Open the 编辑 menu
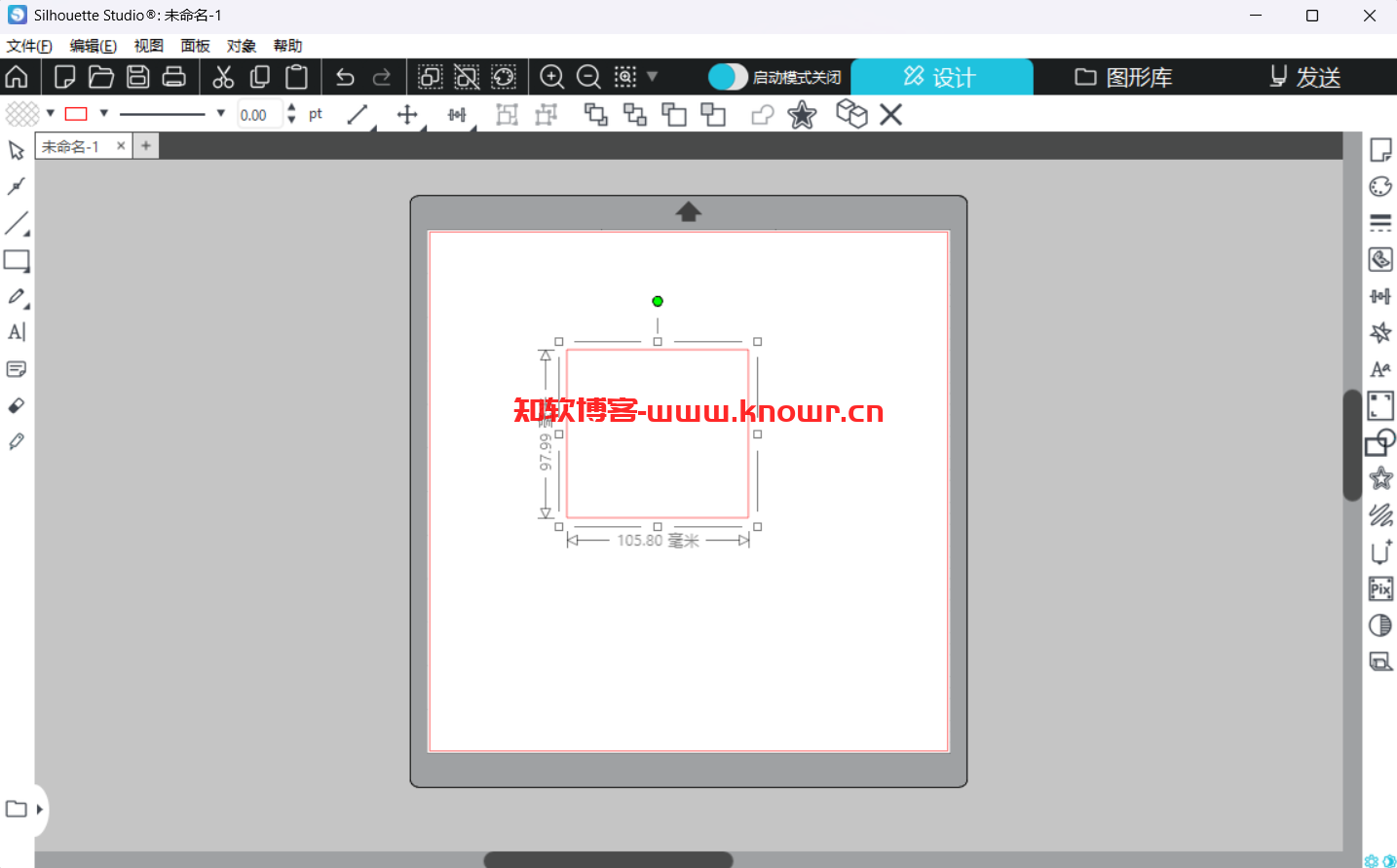Image resolution: width=1397 pixels, height=868 pixels. (x=94, y=46)
